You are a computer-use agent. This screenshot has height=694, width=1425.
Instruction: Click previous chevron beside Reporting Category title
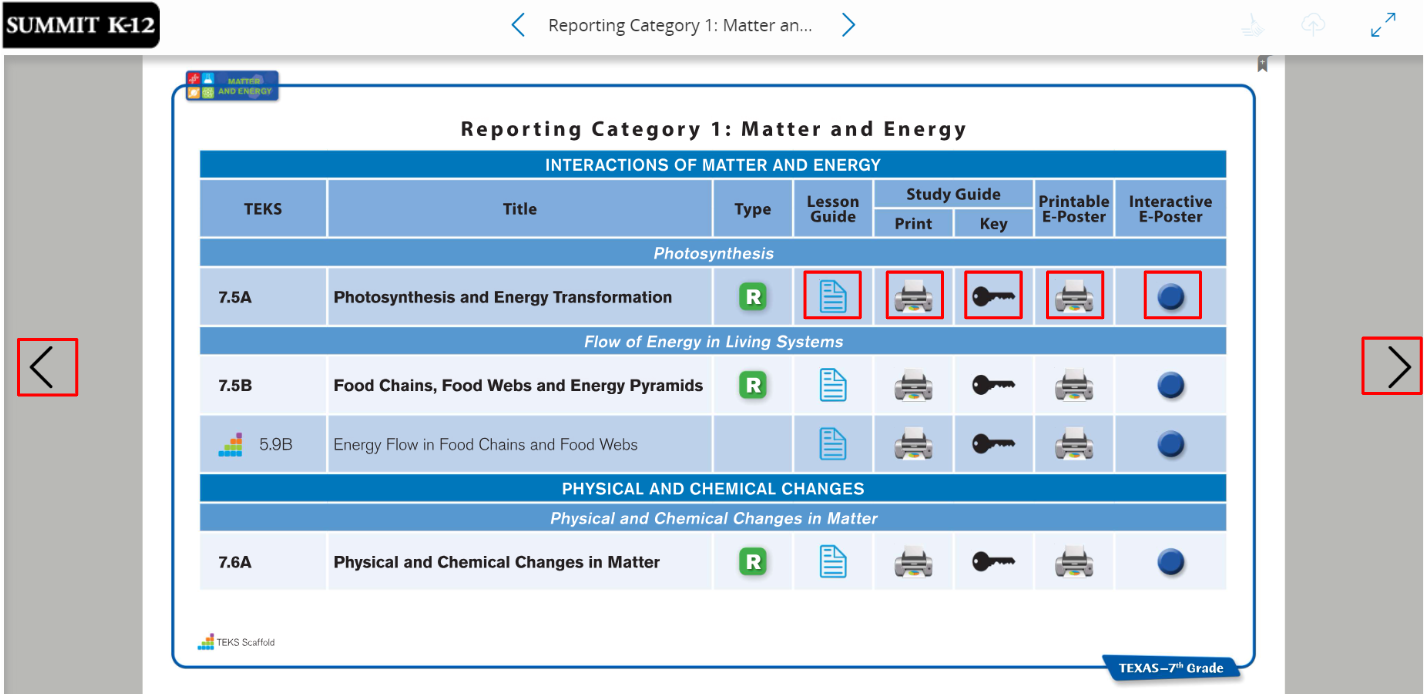[x=518, y=25]
